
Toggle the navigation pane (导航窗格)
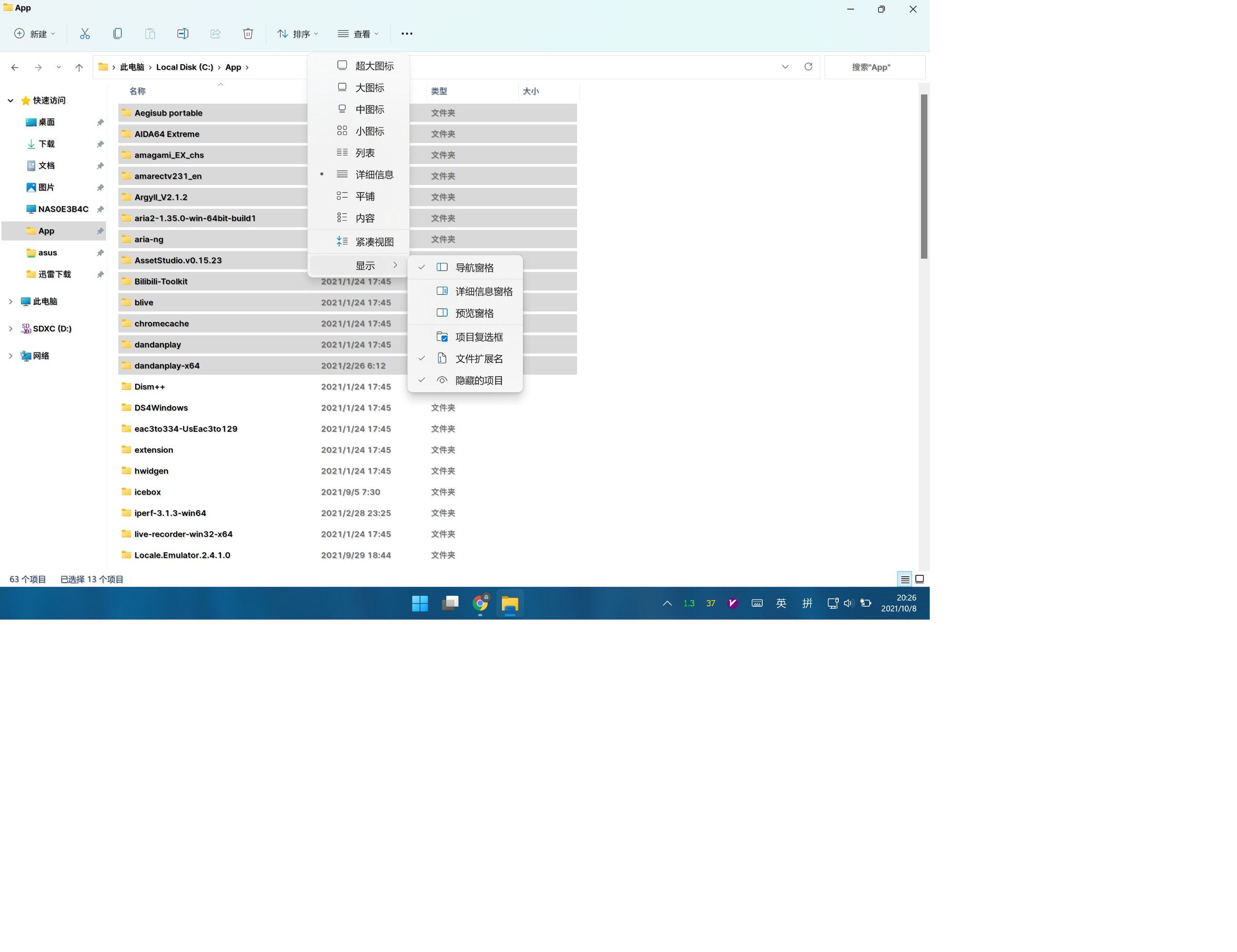click(x=465, y=268)
